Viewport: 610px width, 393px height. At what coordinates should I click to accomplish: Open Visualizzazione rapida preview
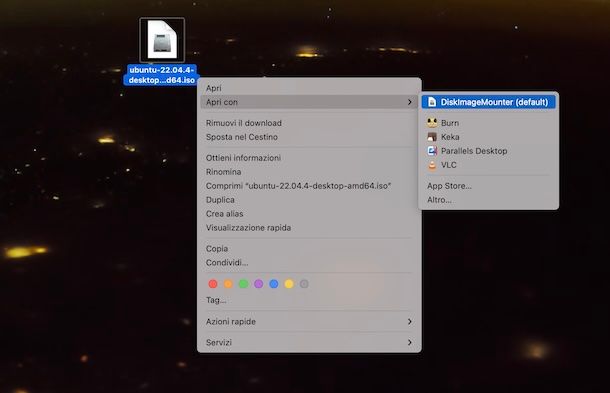point(309,228)
